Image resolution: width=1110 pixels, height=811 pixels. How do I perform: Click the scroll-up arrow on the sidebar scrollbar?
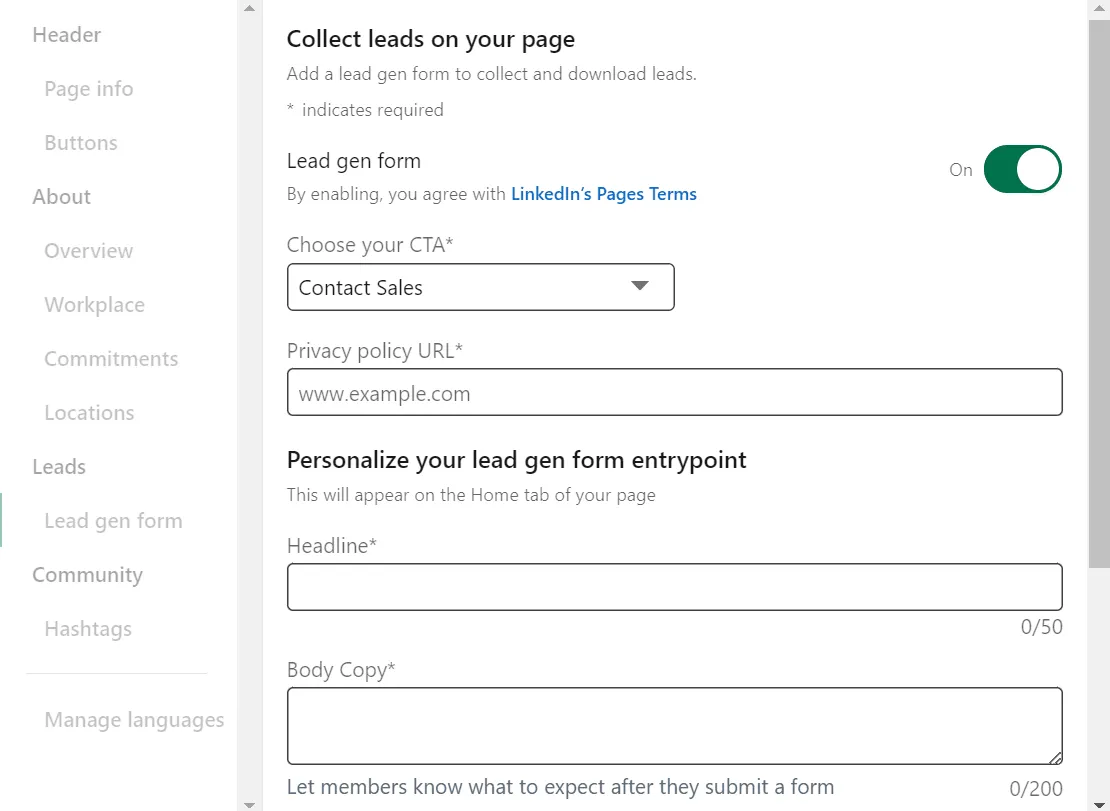click(x=248, y=8)
